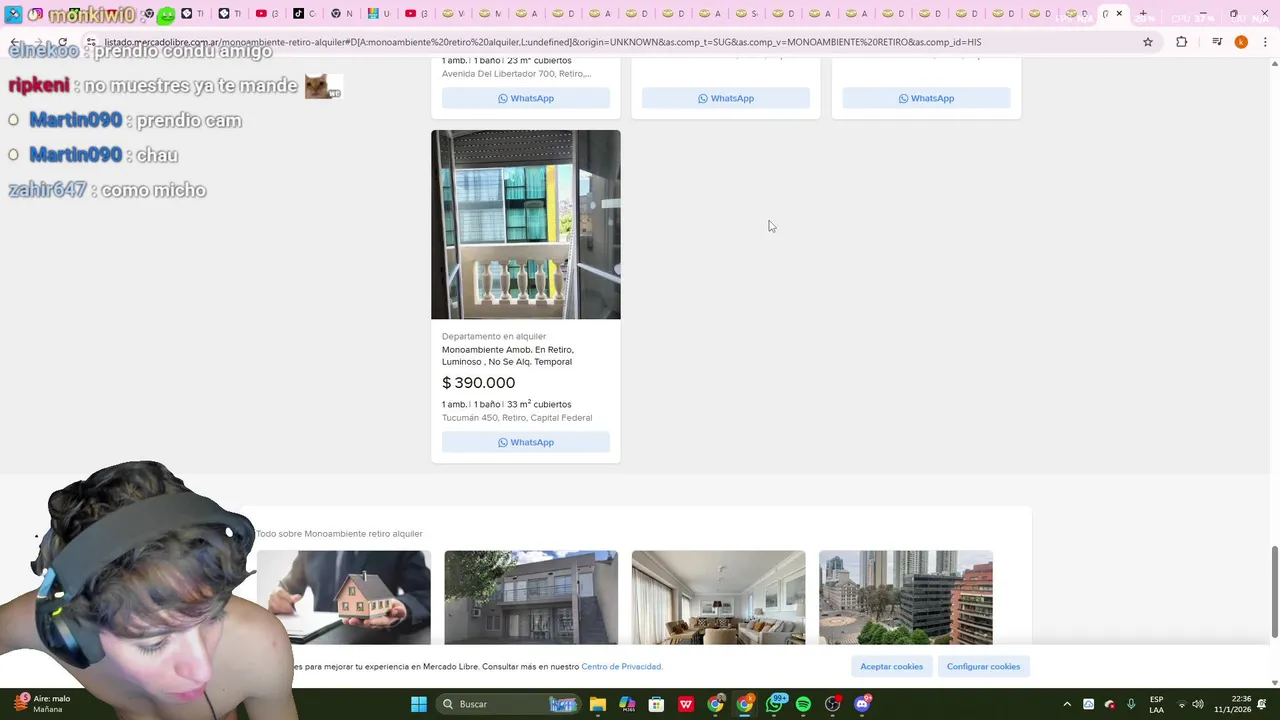Open OBS Studio taskbar icon
The height and width of the screenshot is (720, 1280).
click(x=833, y=704)
